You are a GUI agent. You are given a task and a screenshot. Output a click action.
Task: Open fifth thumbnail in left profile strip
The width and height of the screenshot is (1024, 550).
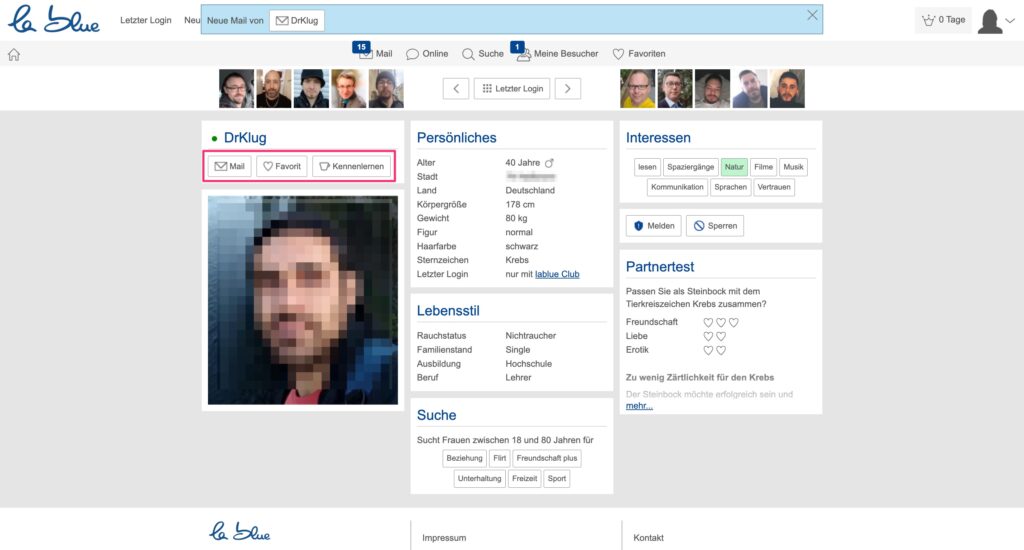[x=386, y=89]
